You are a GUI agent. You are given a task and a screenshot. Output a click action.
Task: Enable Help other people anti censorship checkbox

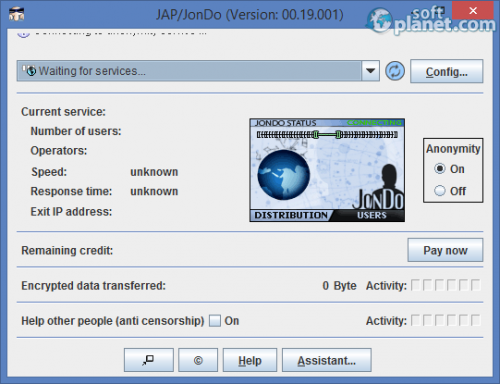pos(215,321)
